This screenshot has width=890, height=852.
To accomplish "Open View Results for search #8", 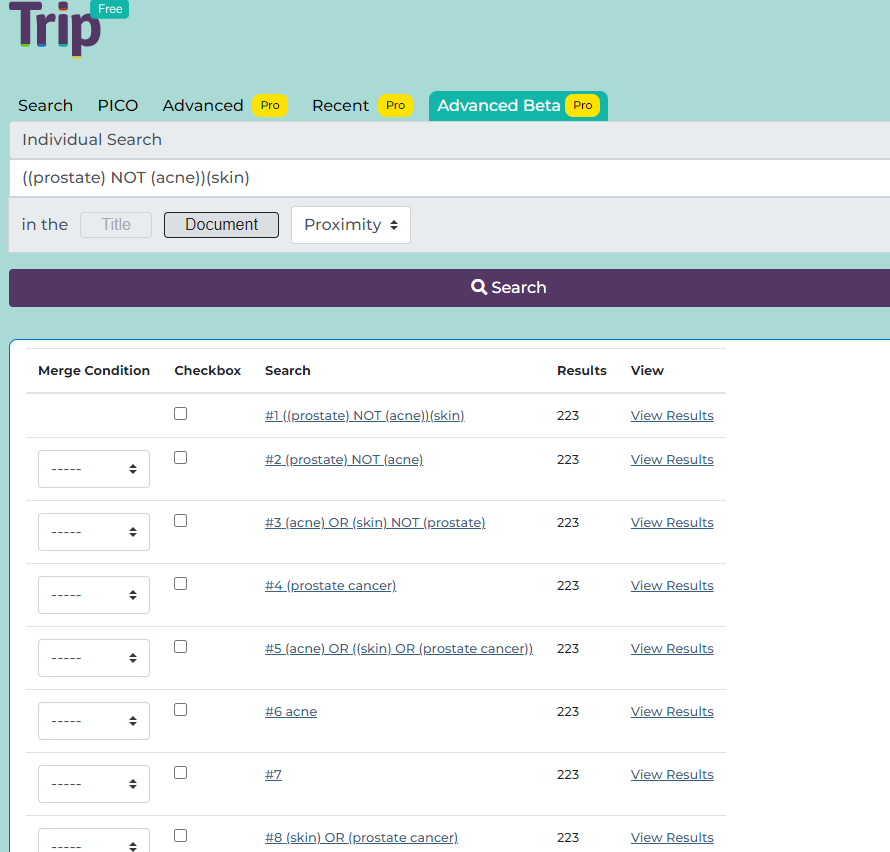I will point(671,837).
